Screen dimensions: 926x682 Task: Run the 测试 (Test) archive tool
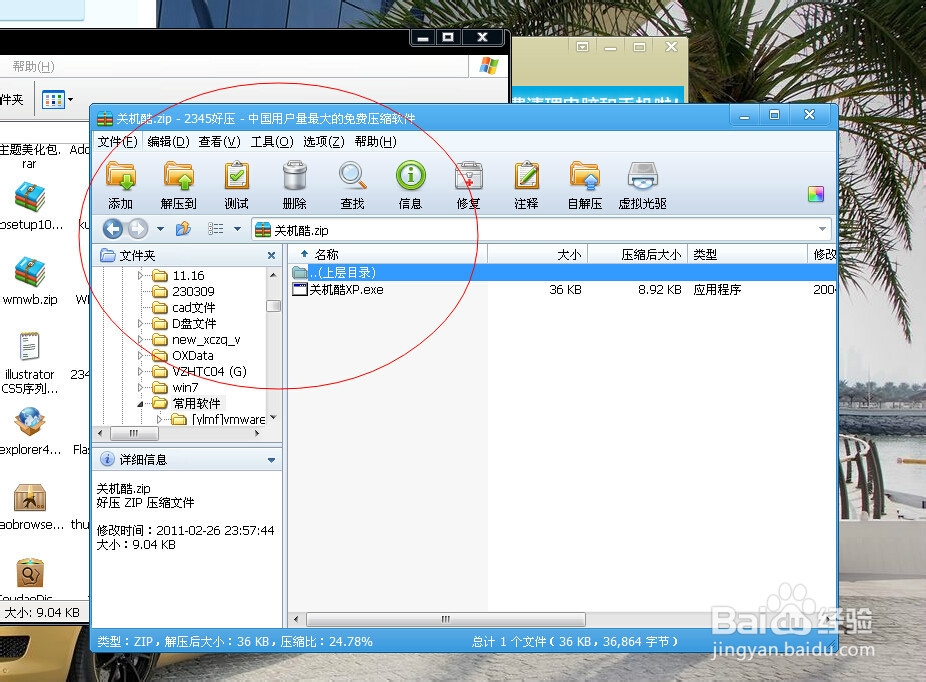point(236,185)
